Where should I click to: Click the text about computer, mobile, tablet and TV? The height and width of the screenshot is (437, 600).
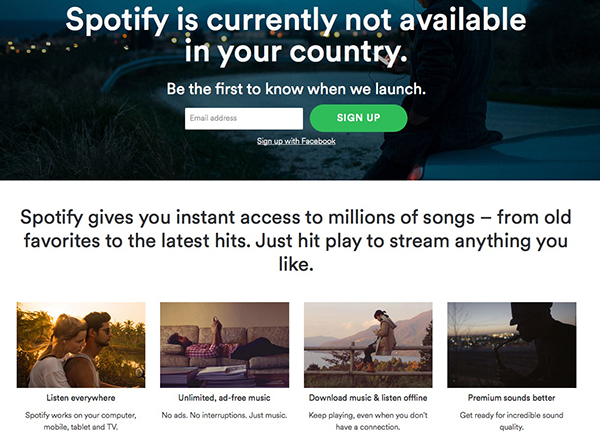[x=81, y=421]
